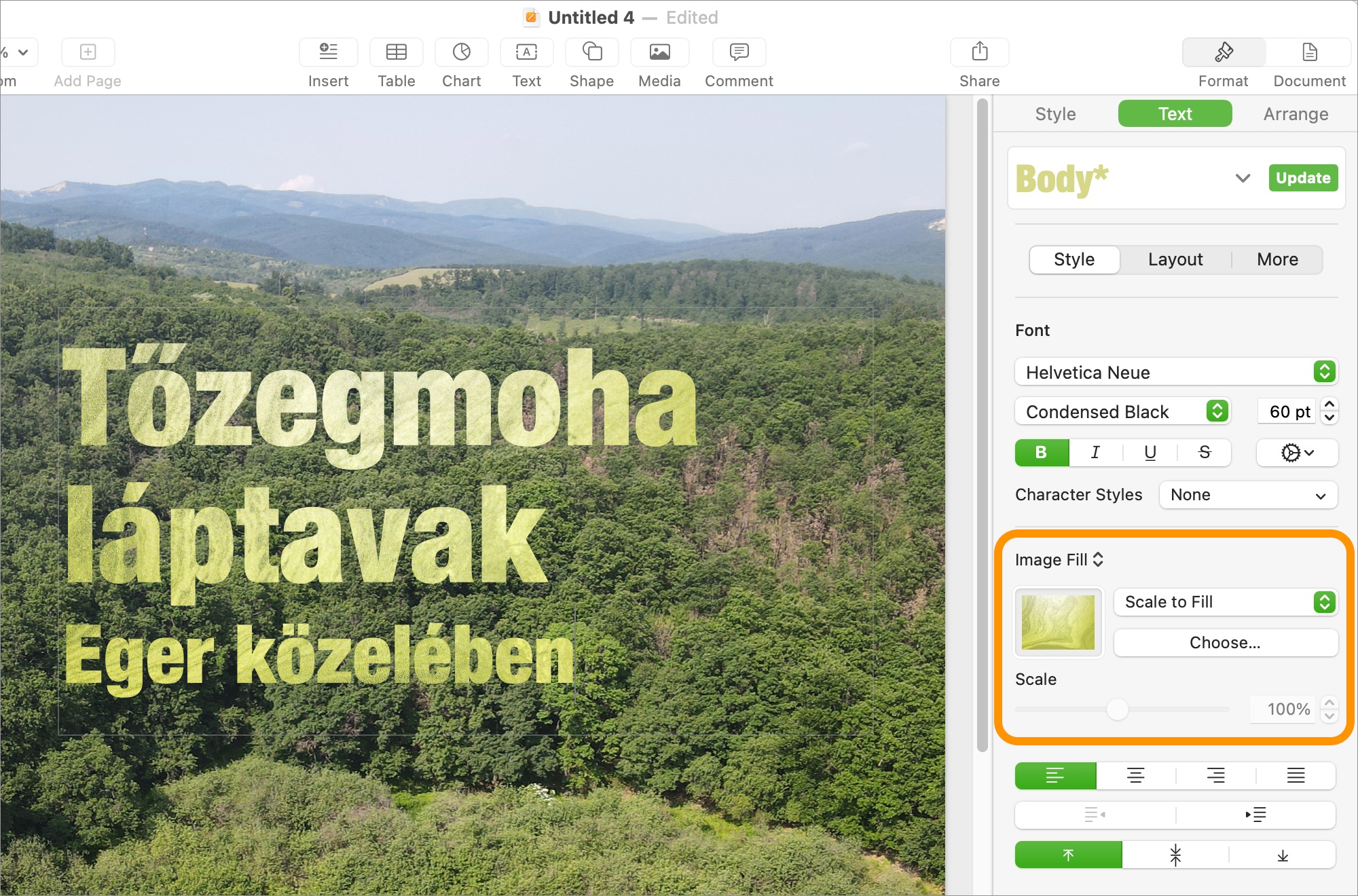Select the Style sub-tab
The width and height of the screenshot is (1358, 896).
(x=1074, y=260)
